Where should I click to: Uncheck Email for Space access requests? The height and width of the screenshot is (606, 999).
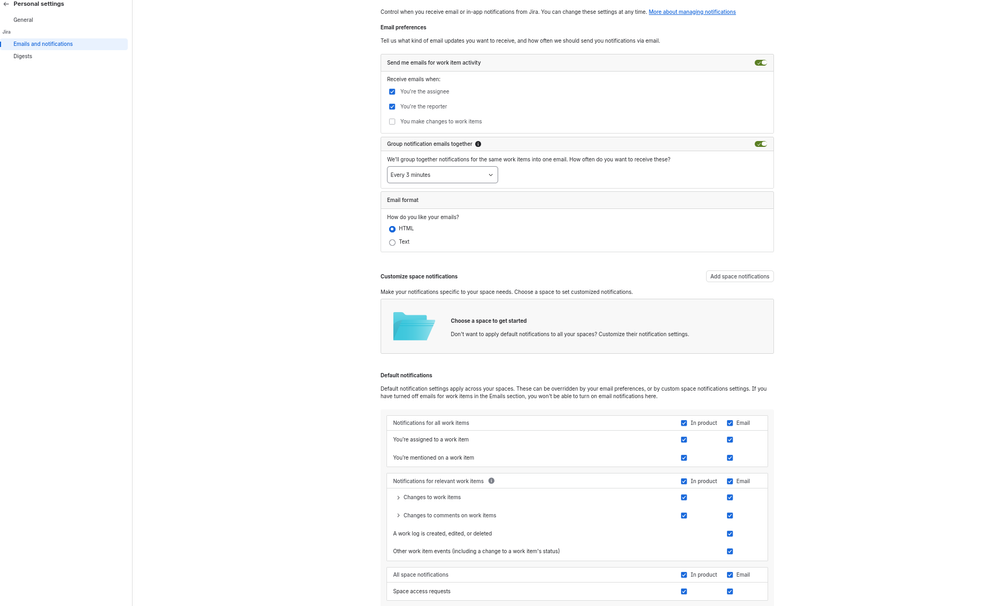coord(729,591)
